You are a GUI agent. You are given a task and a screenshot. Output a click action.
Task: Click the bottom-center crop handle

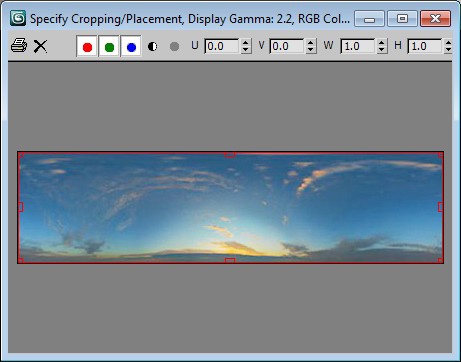click(x=230, y=260)
